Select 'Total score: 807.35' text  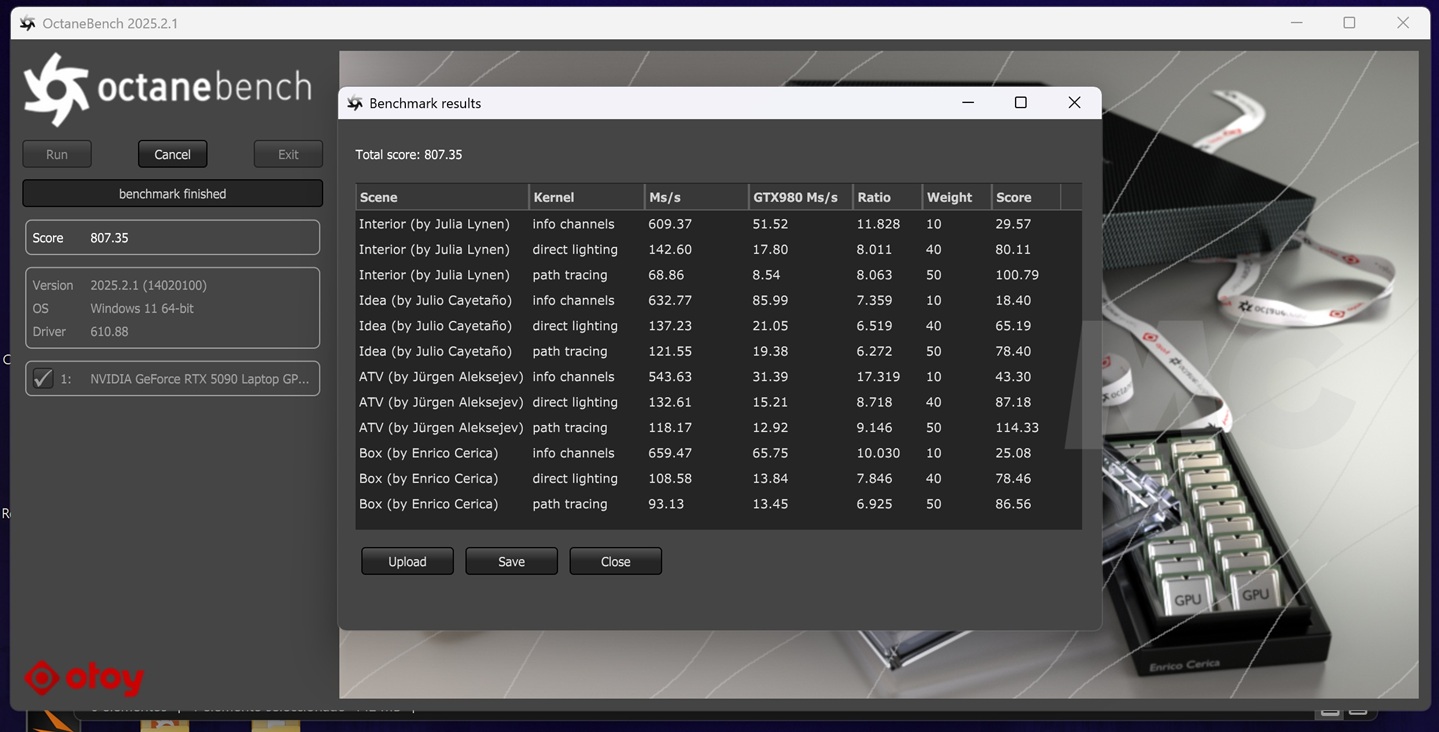(x=409, y=154)
